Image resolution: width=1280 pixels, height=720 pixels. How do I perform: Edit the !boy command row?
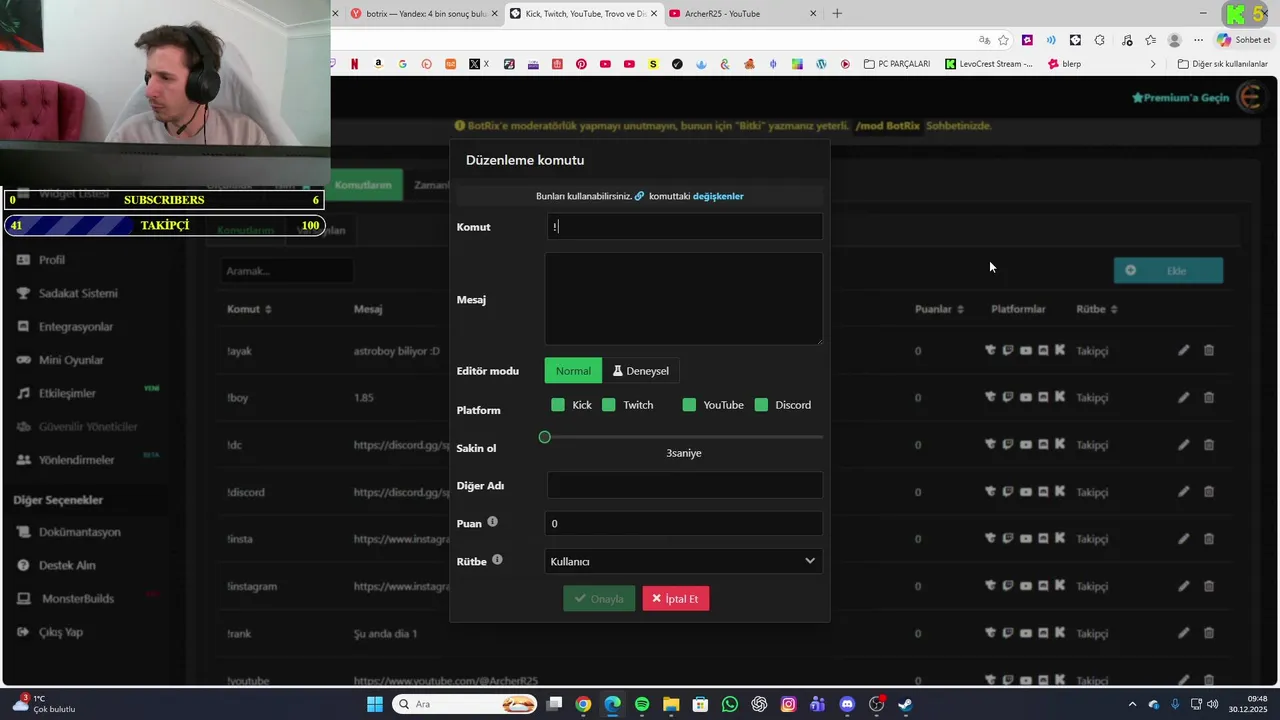[1184, 397]
